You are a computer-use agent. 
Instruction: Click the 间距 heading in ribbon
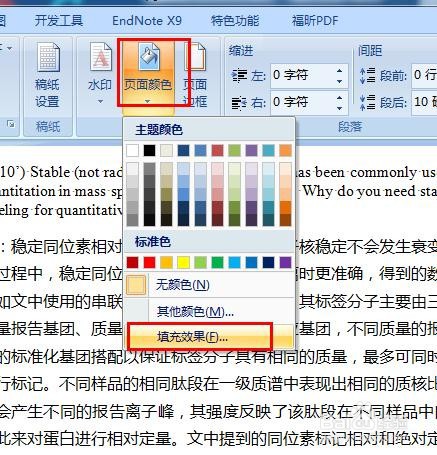(370, 51)
